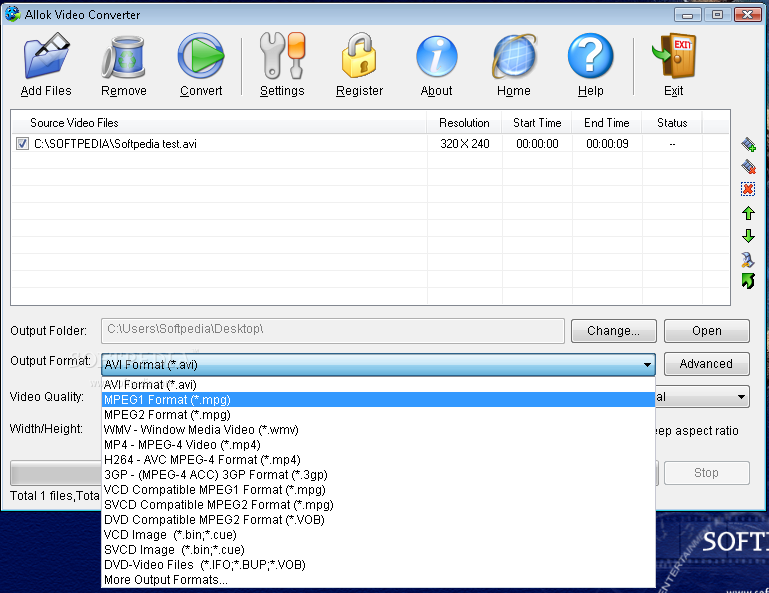Open the Advanced format settings button
The height and width of the screenshot is (593, 769).
coord(707,364)
